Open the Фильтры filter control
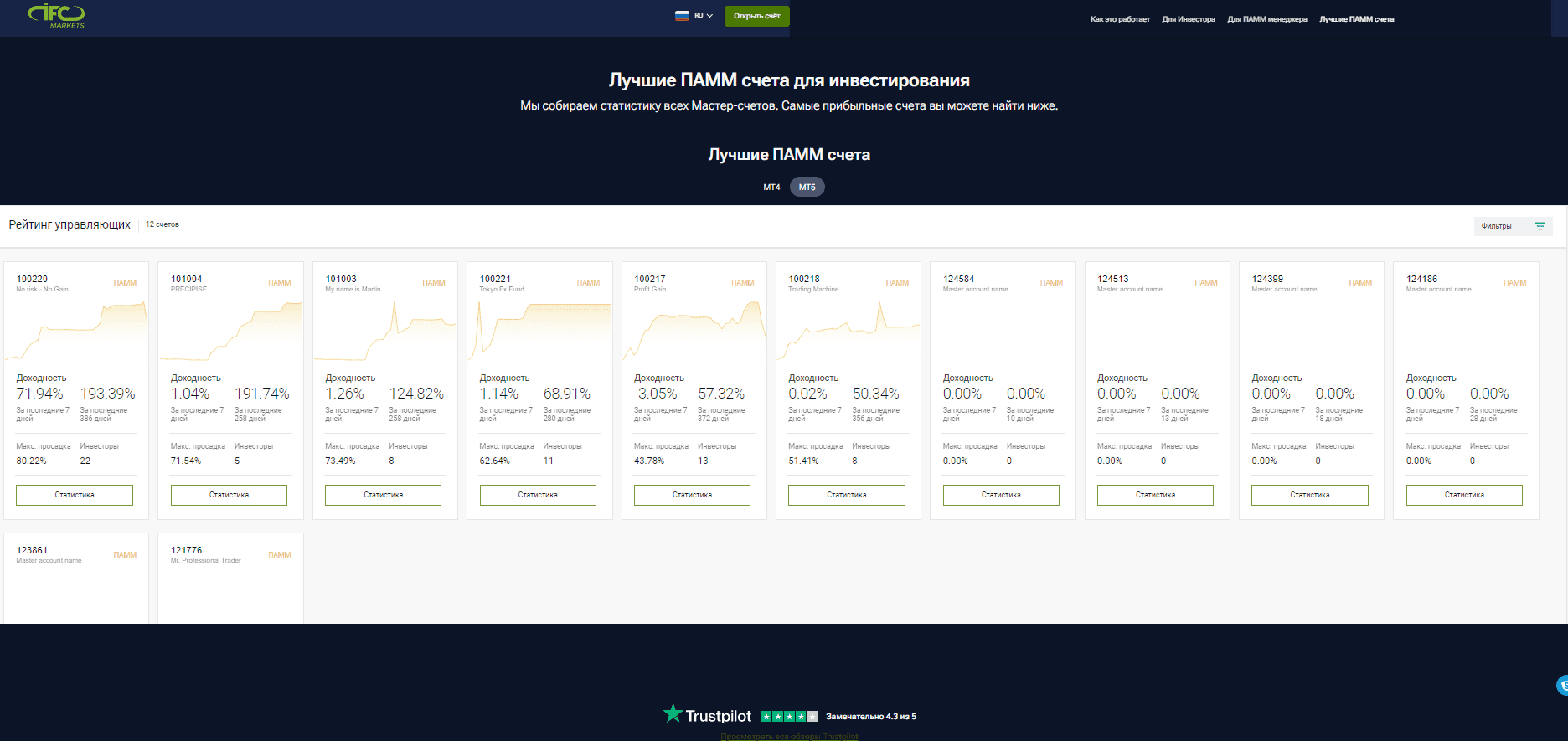The height and width of the screenshot is (741, 1568). 1513,226
